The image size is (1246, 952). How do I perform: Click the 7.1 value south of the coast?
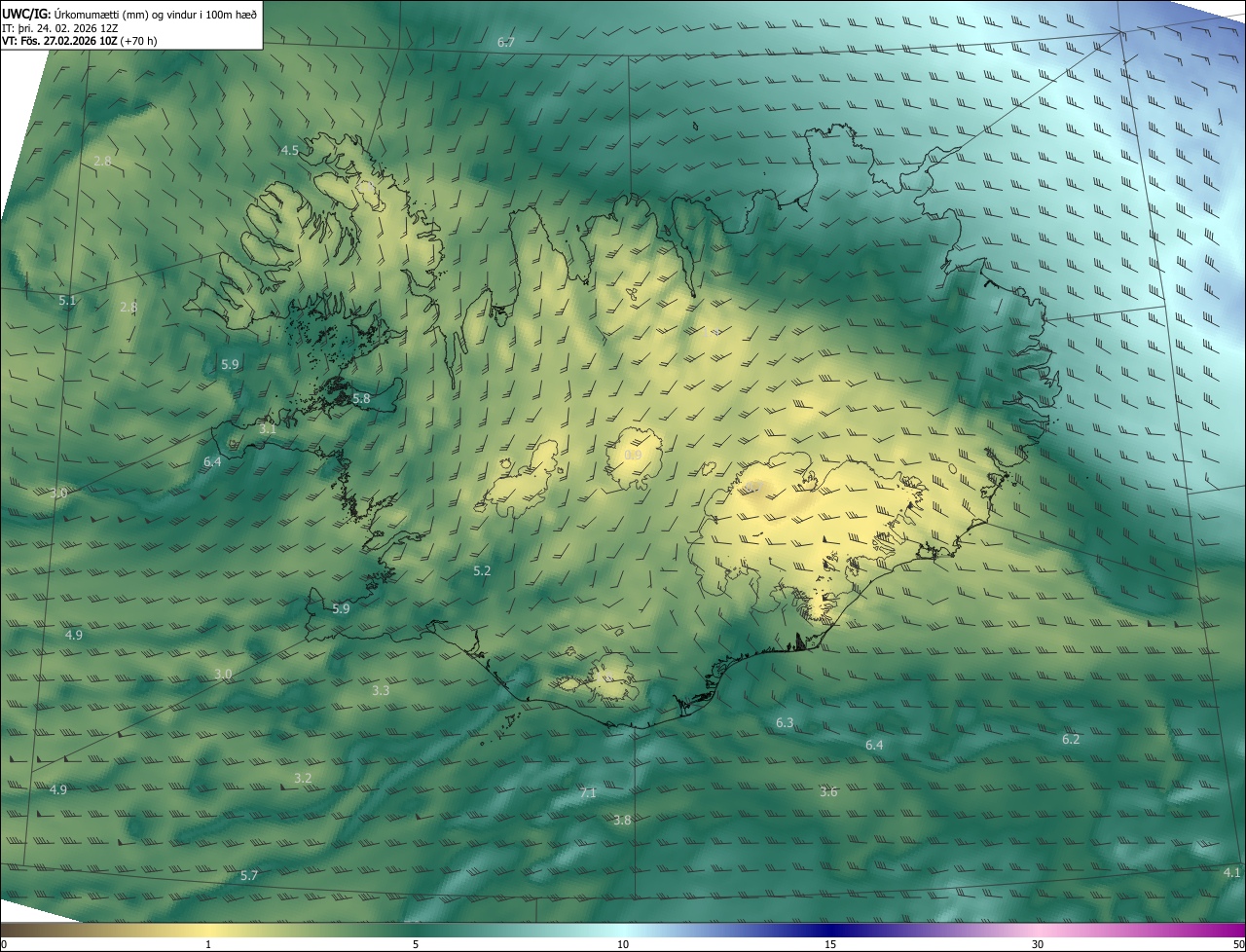pyautogui.click(x=588, y=793)
